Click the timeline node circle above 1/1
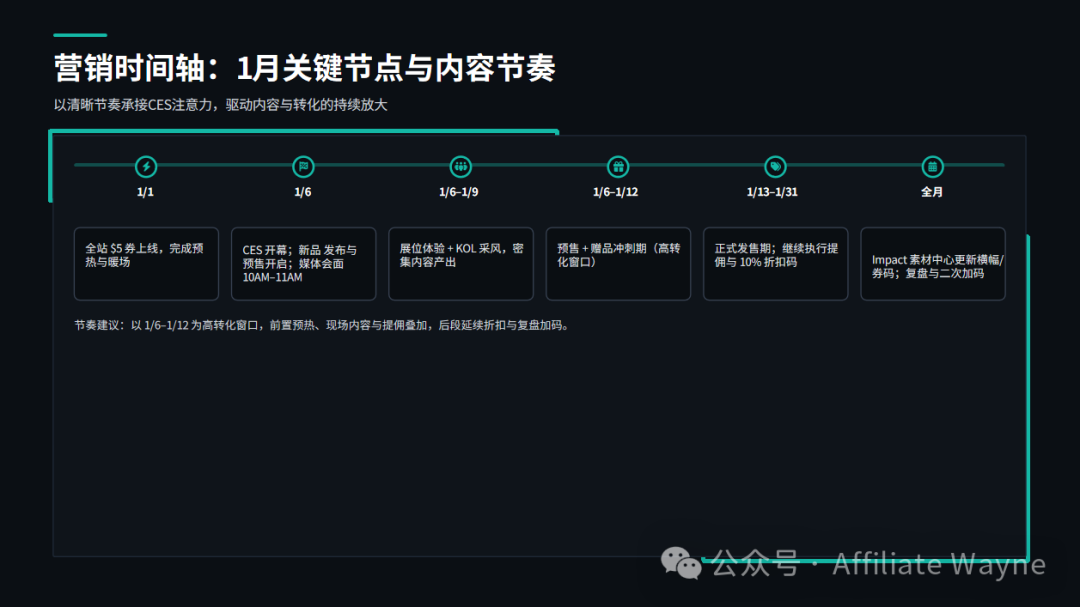This screenshot has width=1080, height=607. coord(145,167)
